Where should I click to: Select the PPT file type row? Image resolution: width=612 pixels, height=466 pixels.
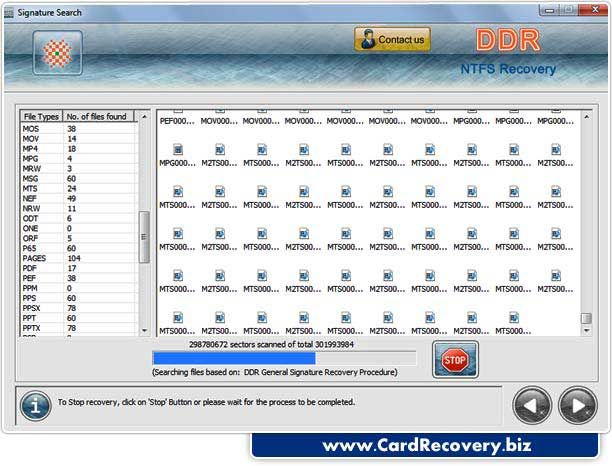tap(79, 318)
